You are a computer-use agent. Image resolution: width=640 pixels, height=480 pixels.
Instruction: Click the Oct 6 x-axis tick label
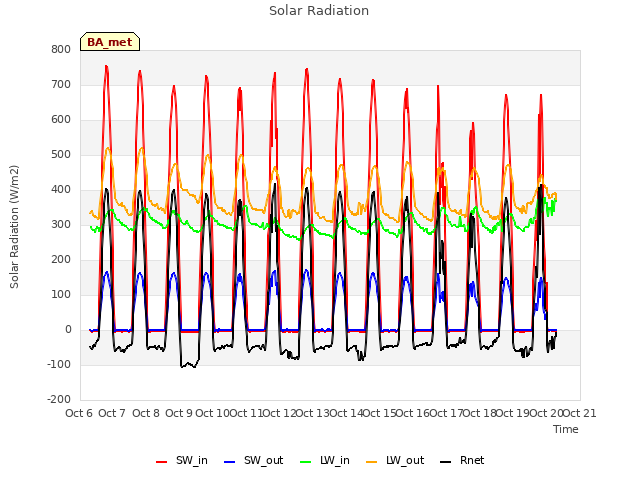pos(79,413)
